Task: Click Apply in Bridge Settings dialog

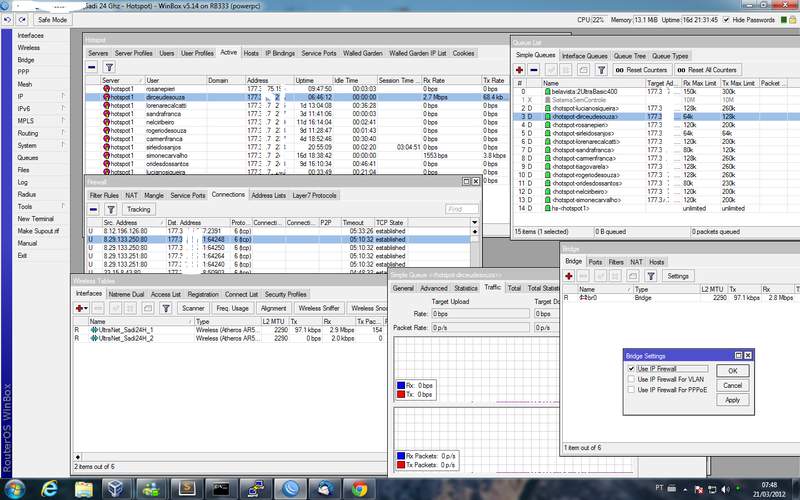Action: [x=732, y=400]
